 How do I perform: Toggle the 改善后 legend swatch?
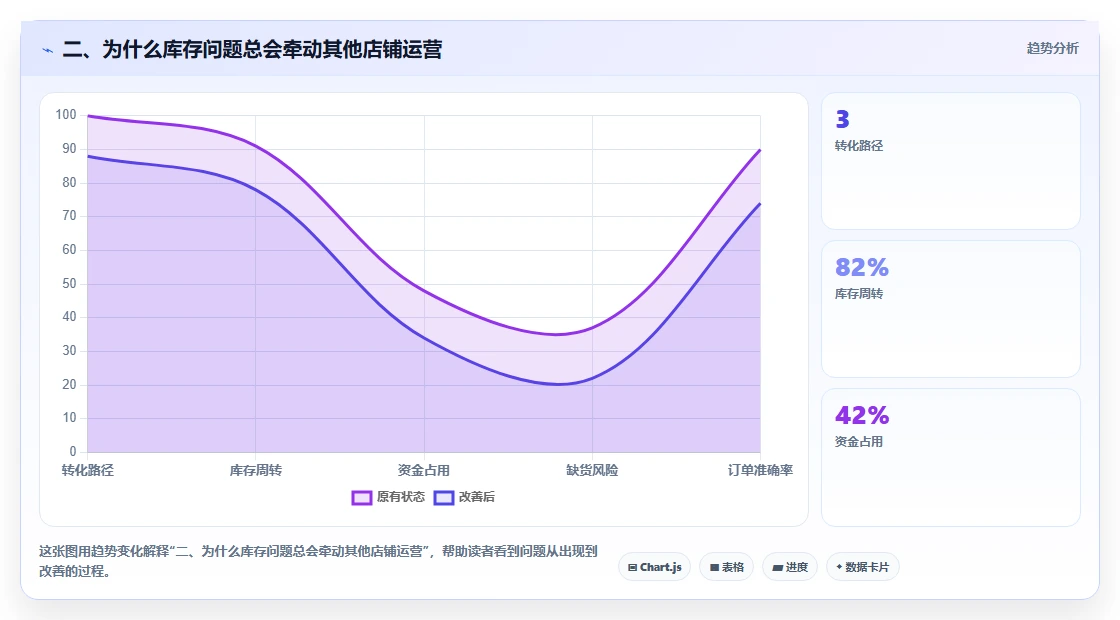pos(444,497)
